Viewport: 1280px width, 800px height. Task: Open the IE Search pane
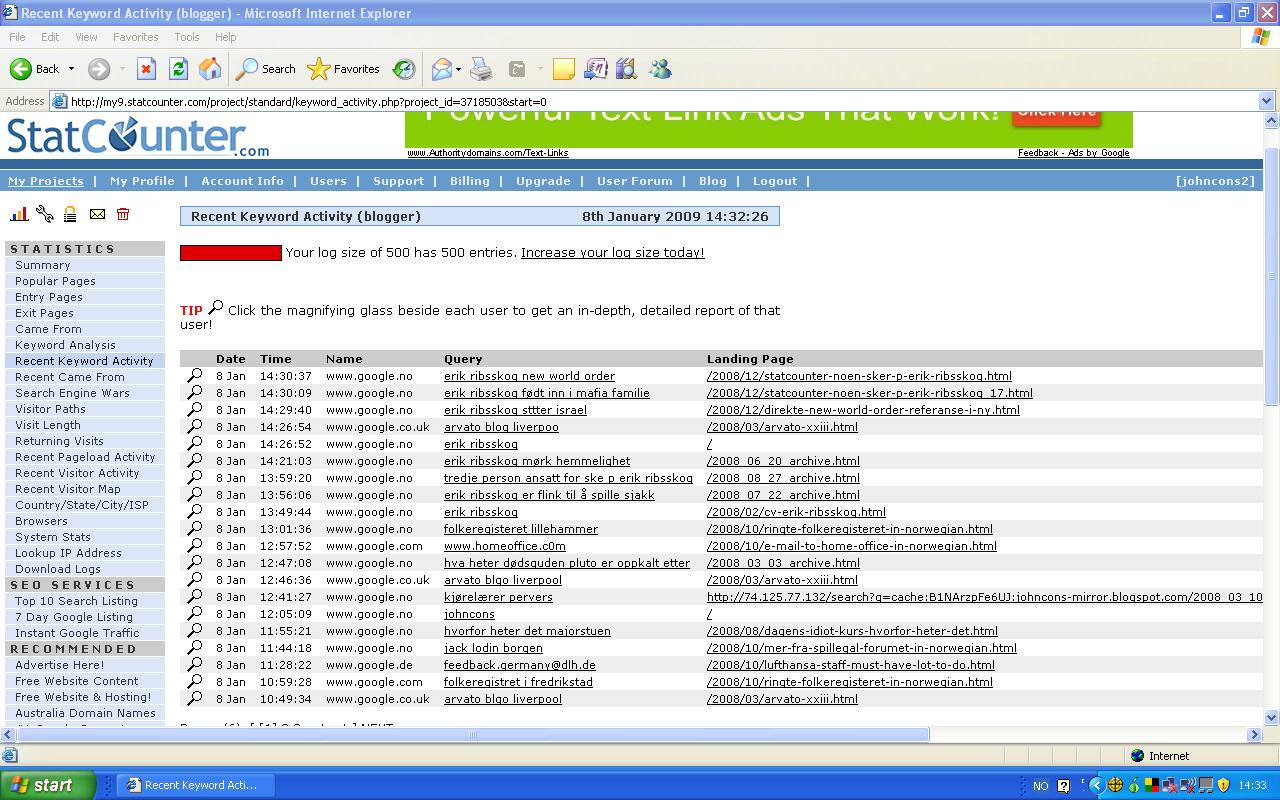pyautogui.click(x=266, y=69)
